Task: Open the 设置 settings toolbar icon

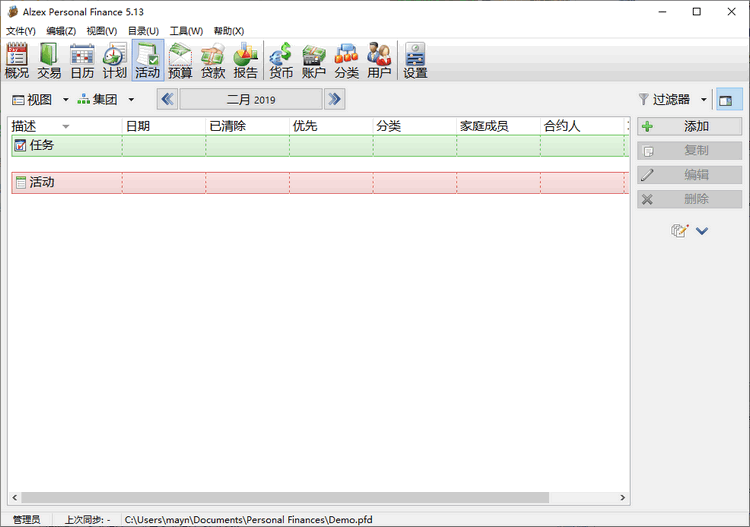Action: [415, 60]
